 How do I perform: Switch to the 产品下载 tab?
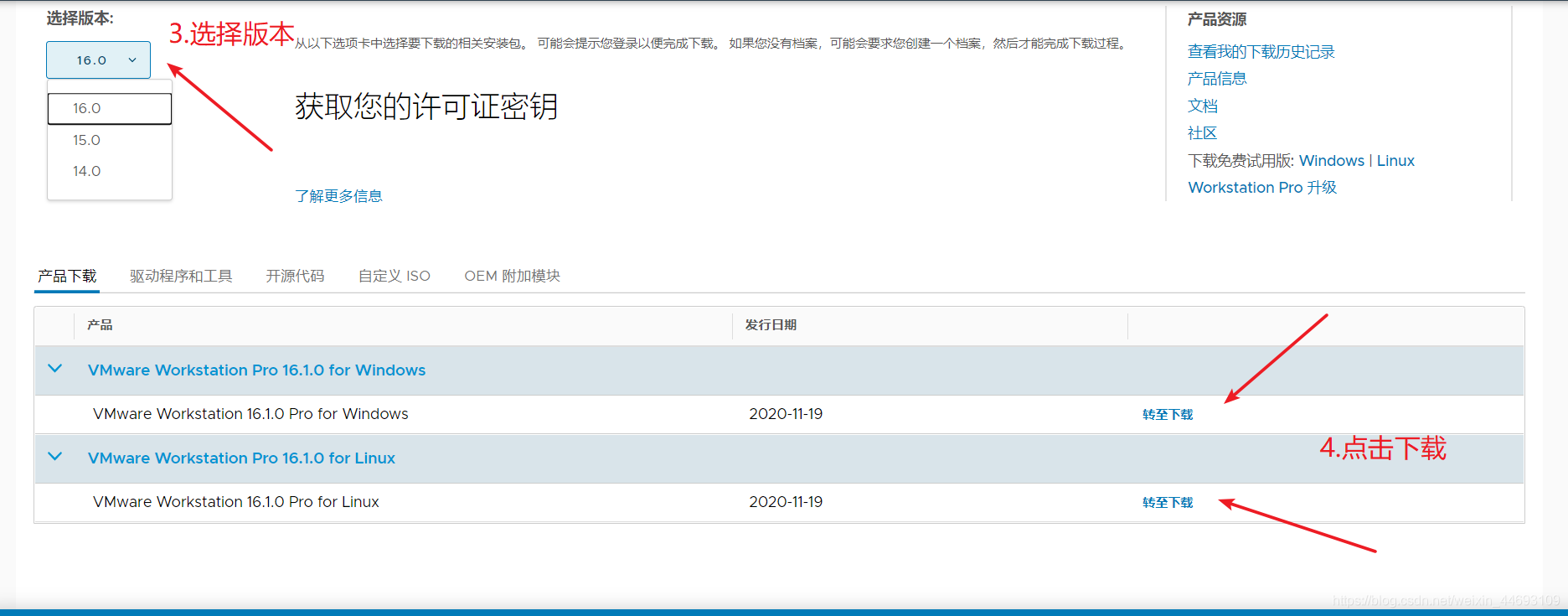67,276
